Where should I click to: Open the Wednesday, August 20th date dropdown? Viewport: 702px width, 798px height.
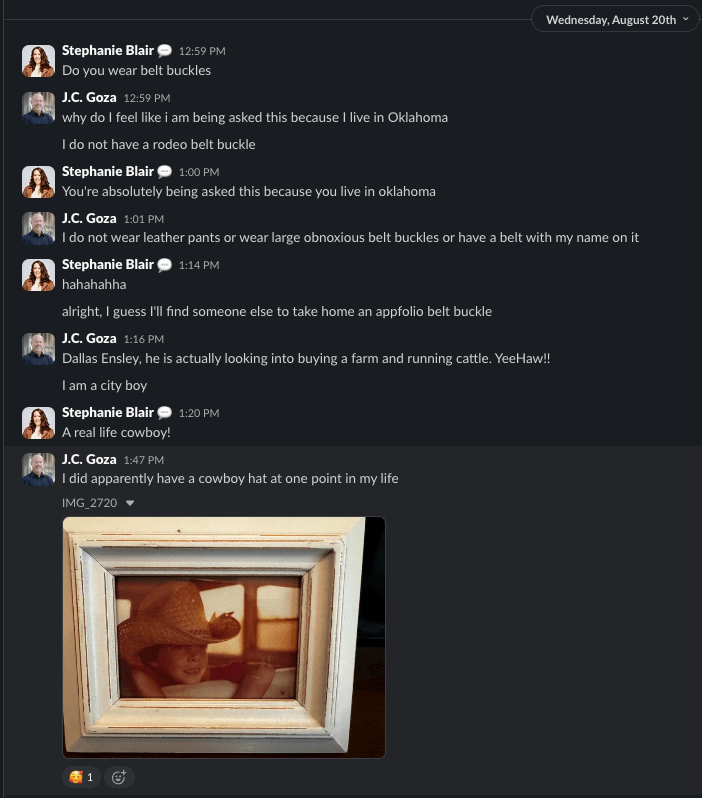click(615, 20)
